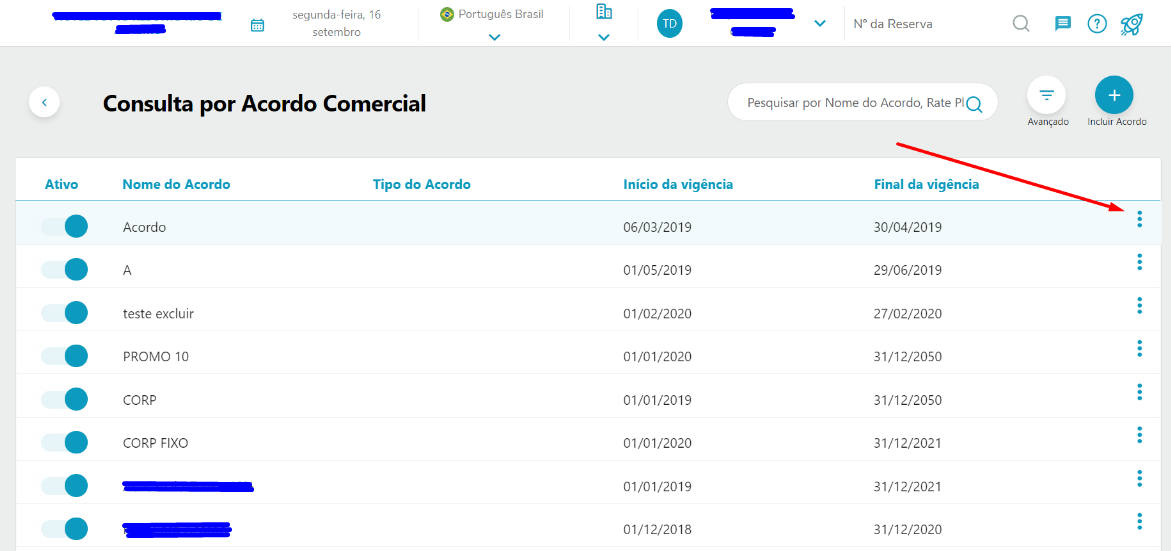This screenshot has width=1171, height=551.
Task: Click the Incluir Acordo plus button
Action: pos(1114,96)
